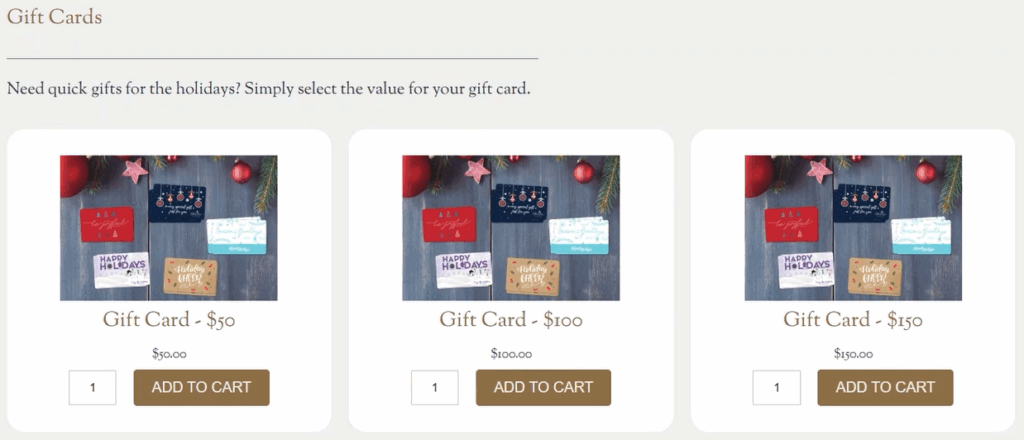Add the $100 gift card to cart
1024x440 pixels.
[543, 387]
